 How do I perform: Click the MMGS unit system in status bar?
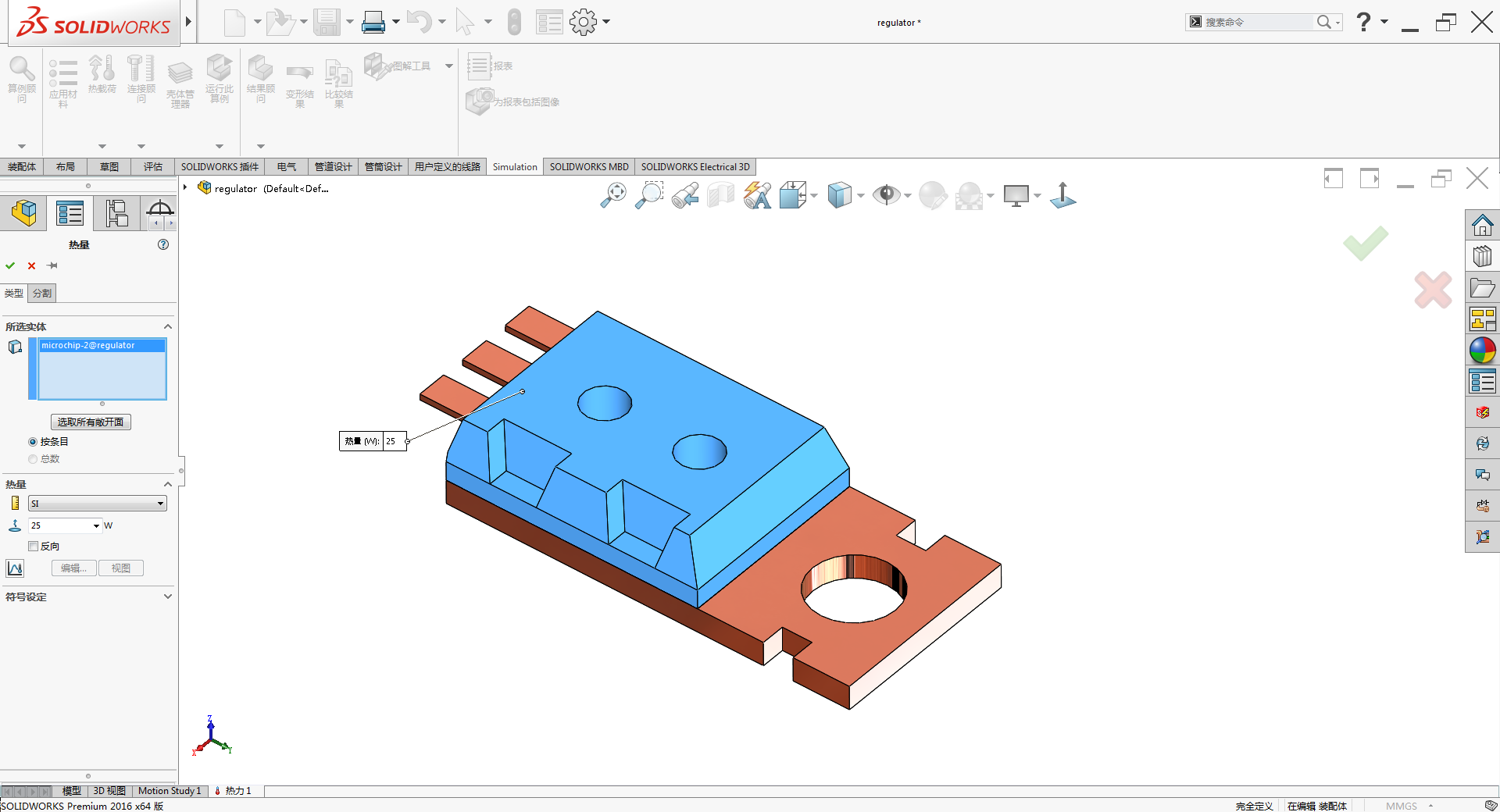1402,806
